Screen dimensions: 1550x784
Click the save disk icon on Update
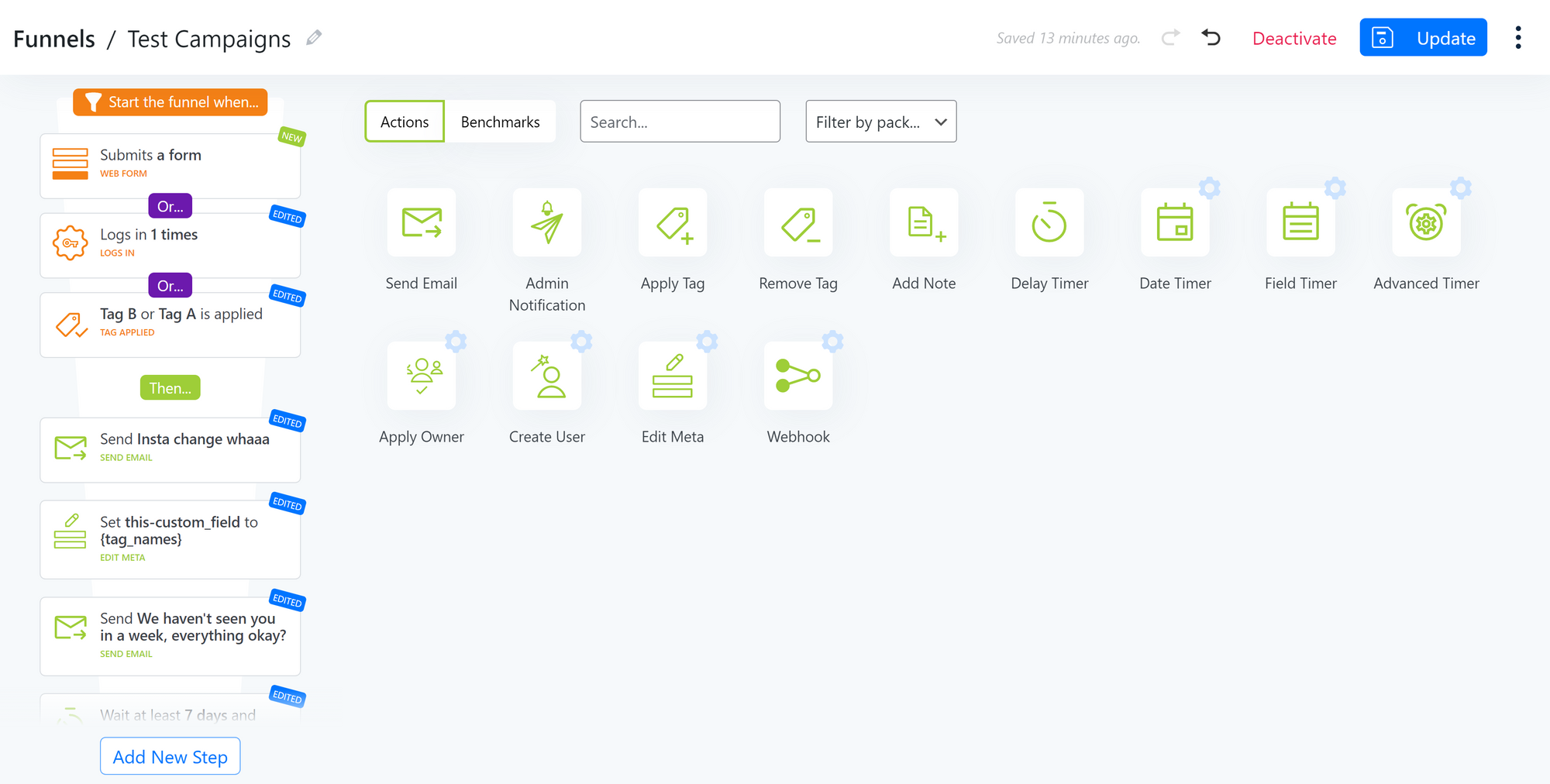pos(1383,37)
